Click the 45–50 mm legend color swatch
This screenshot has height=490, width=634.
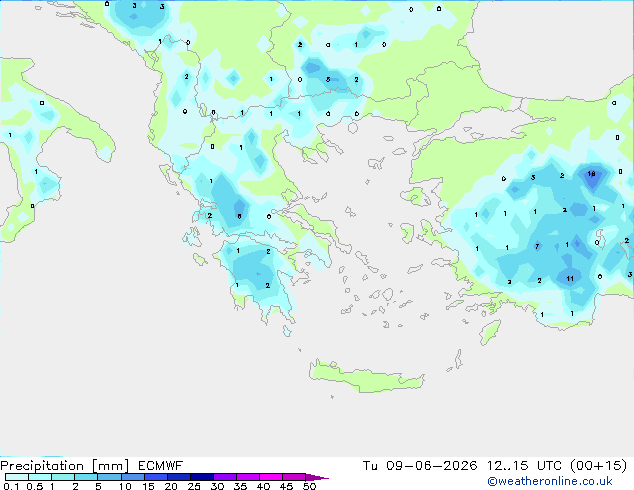pos(294,477)
